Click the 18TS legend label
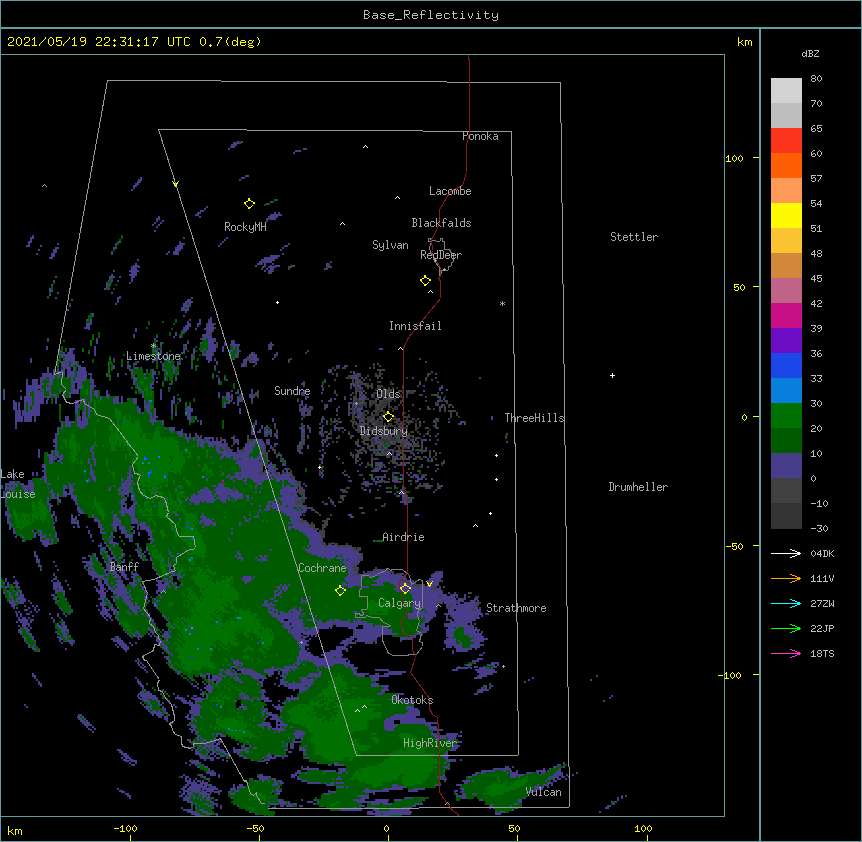 822,653
